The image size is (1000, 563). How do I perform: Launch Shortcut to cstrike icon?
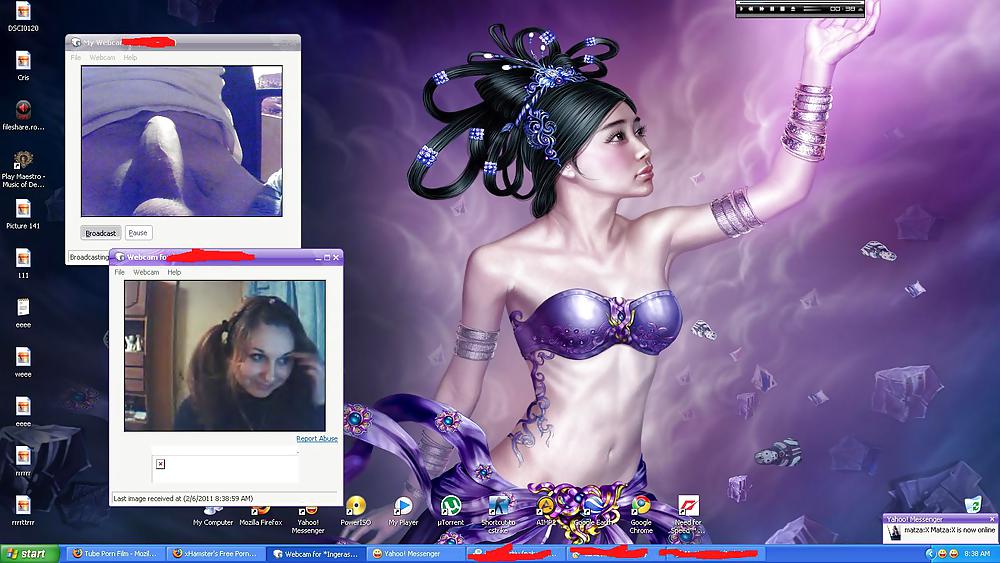[498, 514]
